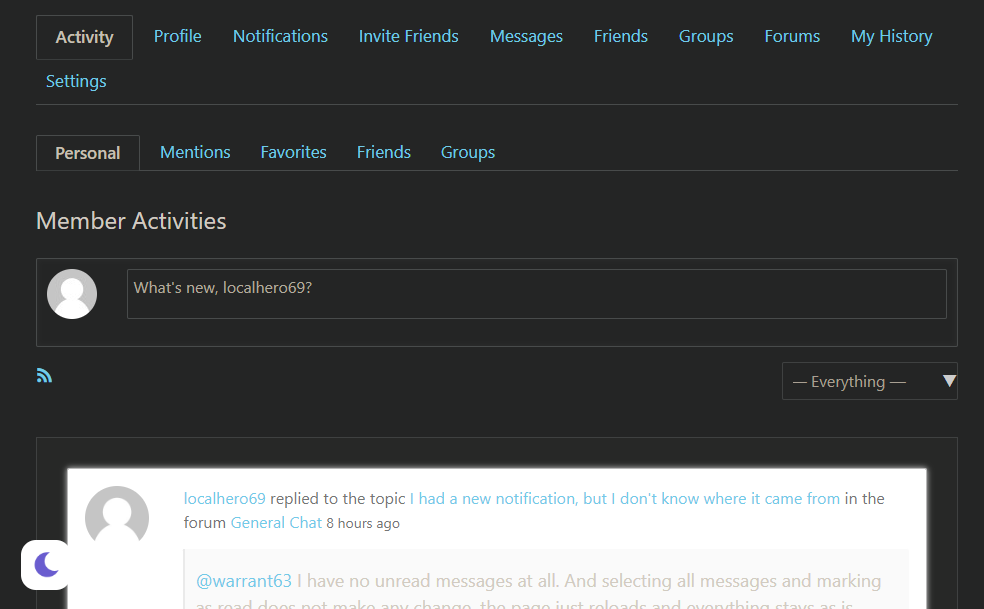Open the RSS feed icon
The height and width of the screenshot is (609, 984).
pyautogui.click(x=44, y=375)
